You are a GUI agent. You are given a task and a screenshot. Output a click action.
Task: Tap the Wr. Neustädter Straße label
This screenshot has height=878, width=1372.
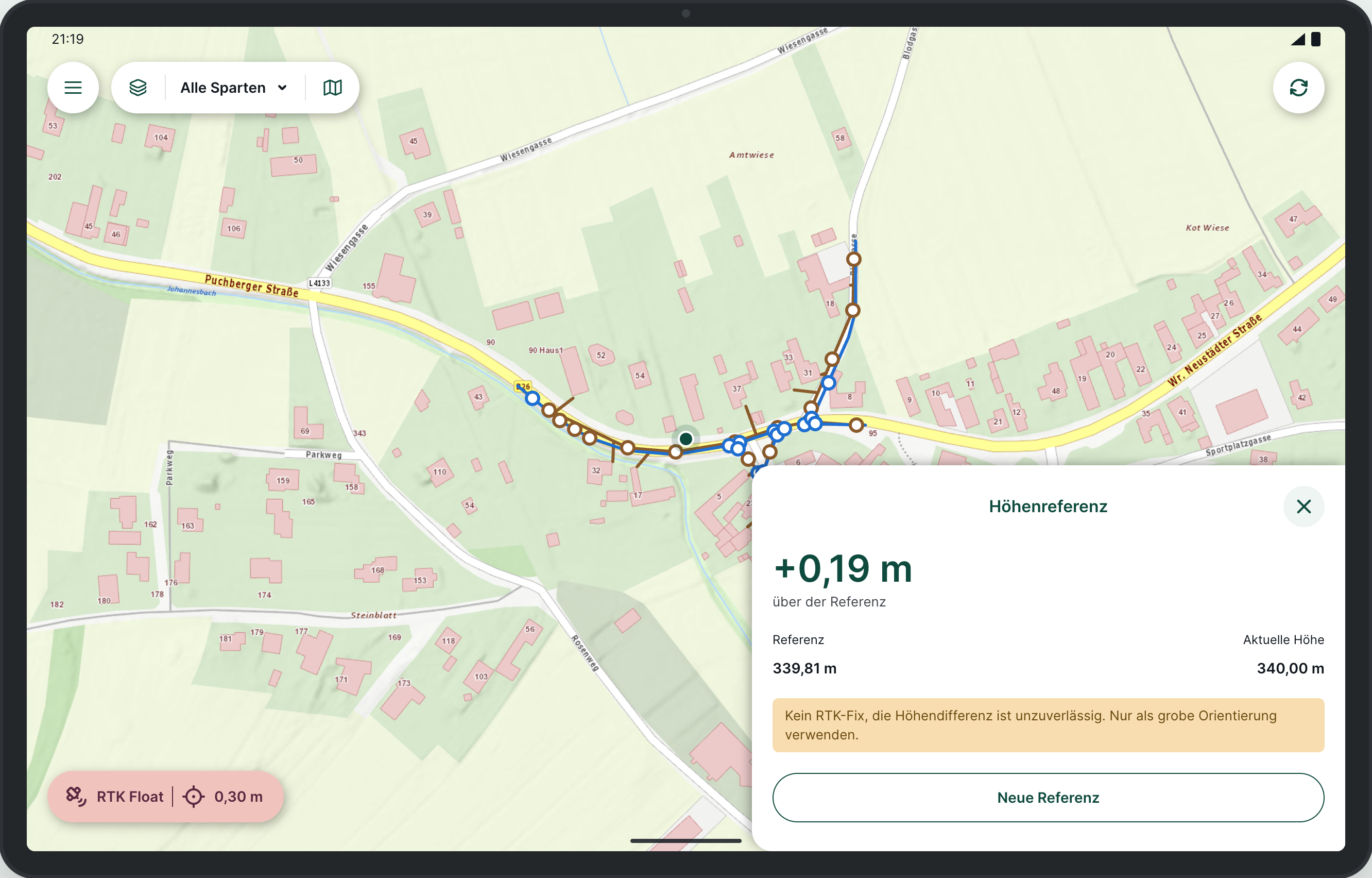1215,350
